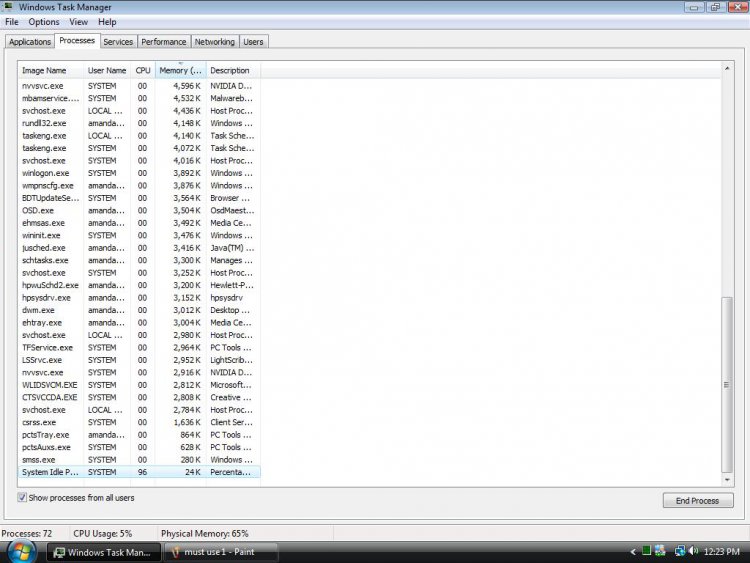Expand hidden system tray icons arrow
Image resolution: width=750 pixels, height=563 pixels.
(x=633, y=551)
